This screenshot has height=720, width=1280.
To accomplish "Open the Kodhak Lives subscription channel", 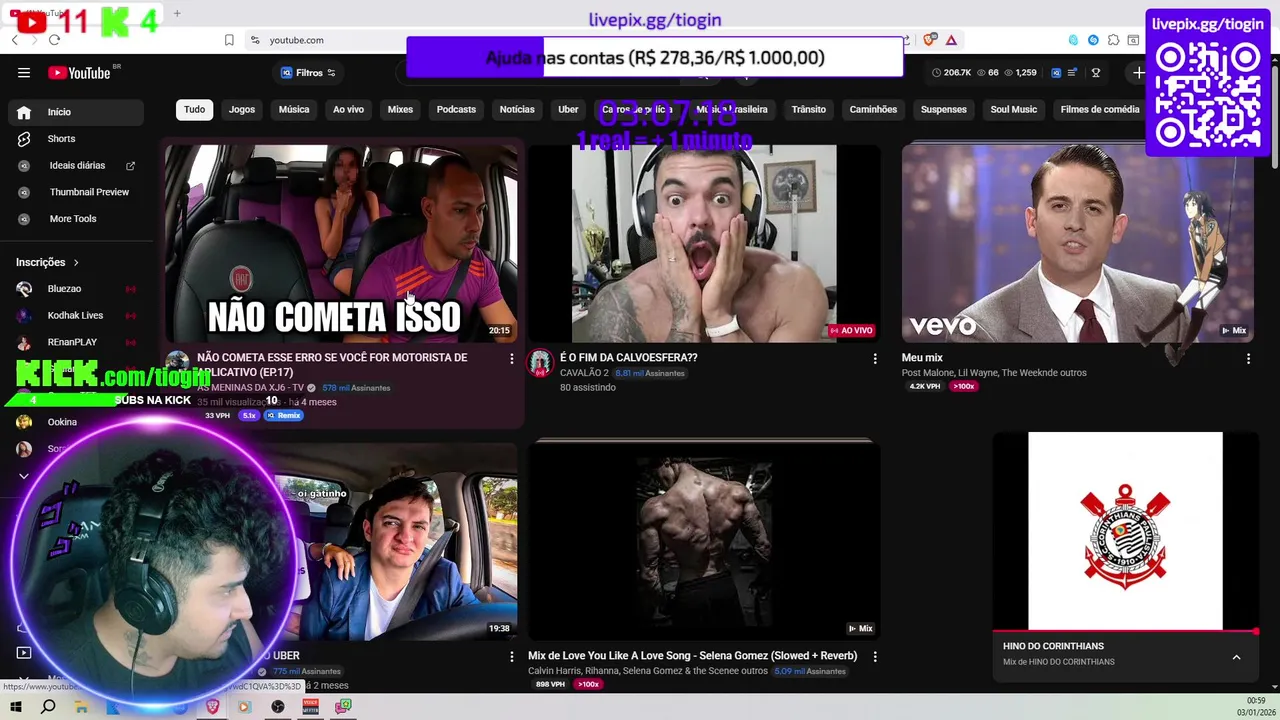I will (x=76, y=315).
